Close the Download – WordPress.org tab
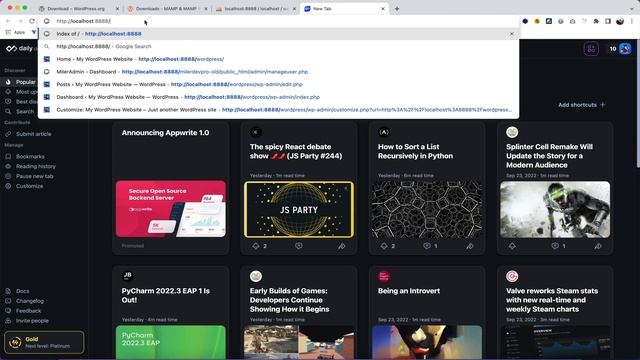640x360 pixels. [118, 9]
